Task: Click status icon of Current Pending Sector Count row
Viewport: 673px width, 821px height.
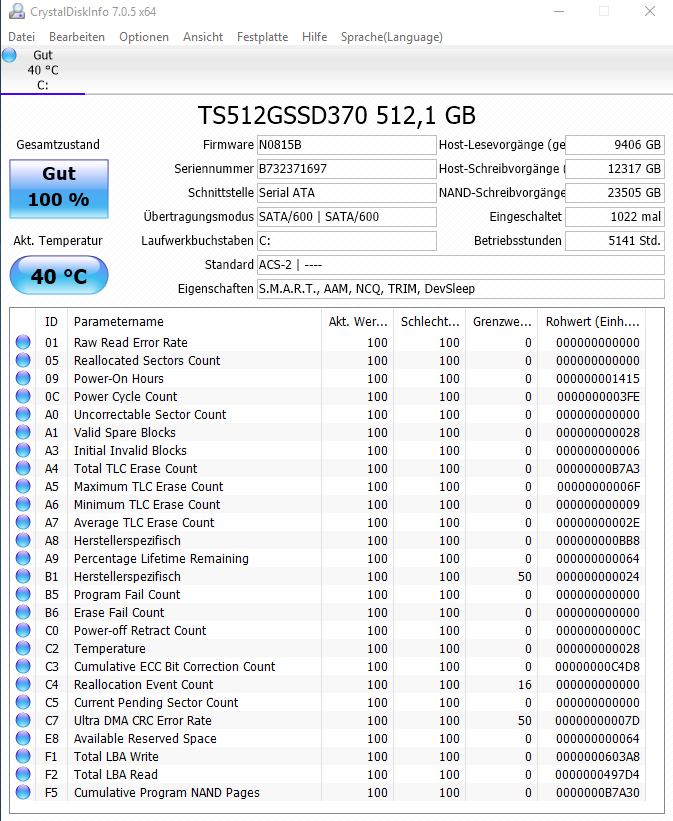Action: pyautogui.click(x=23, y=702)
